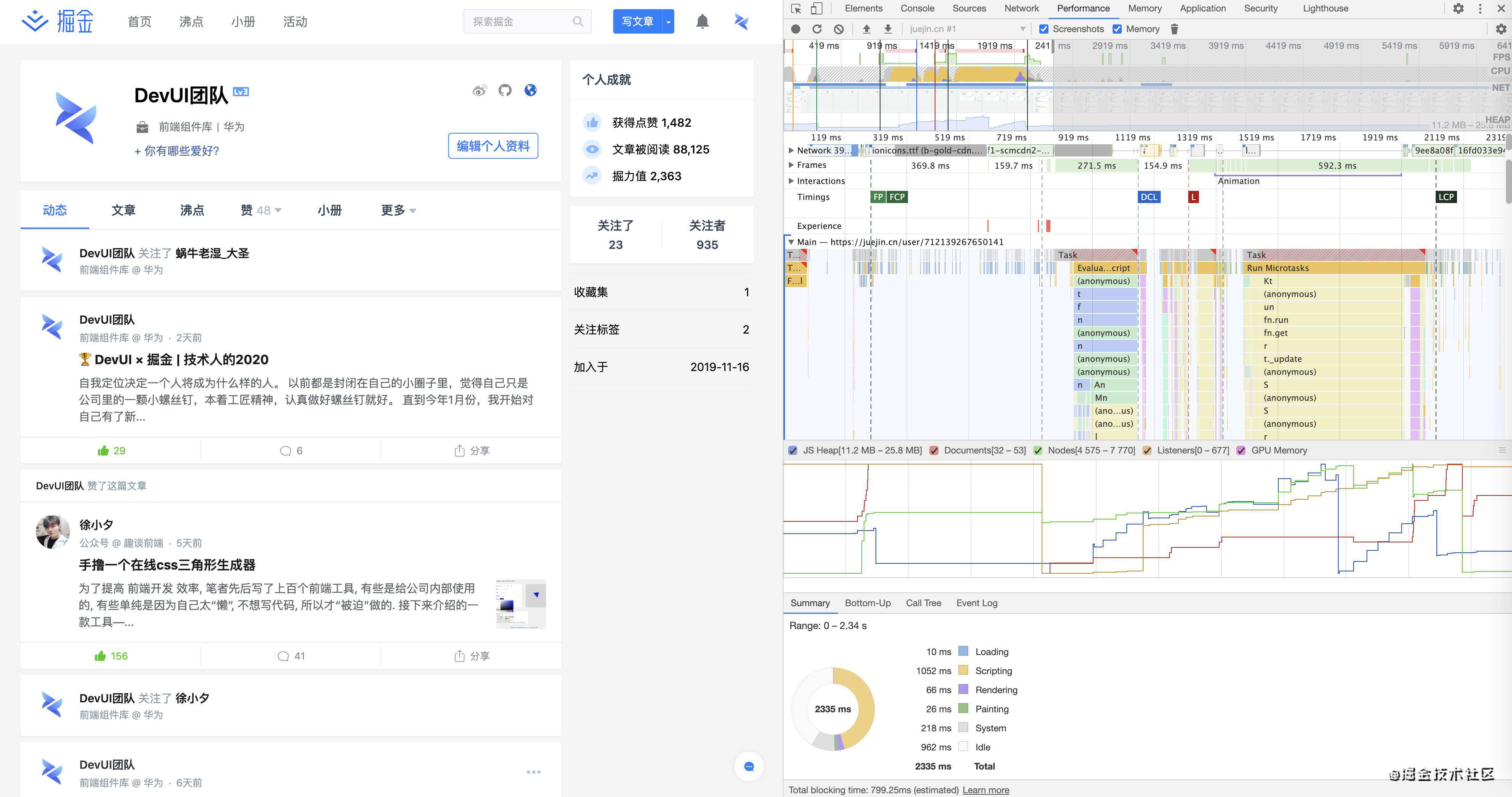Click the Juejin logo in header

tap(58, 22)
